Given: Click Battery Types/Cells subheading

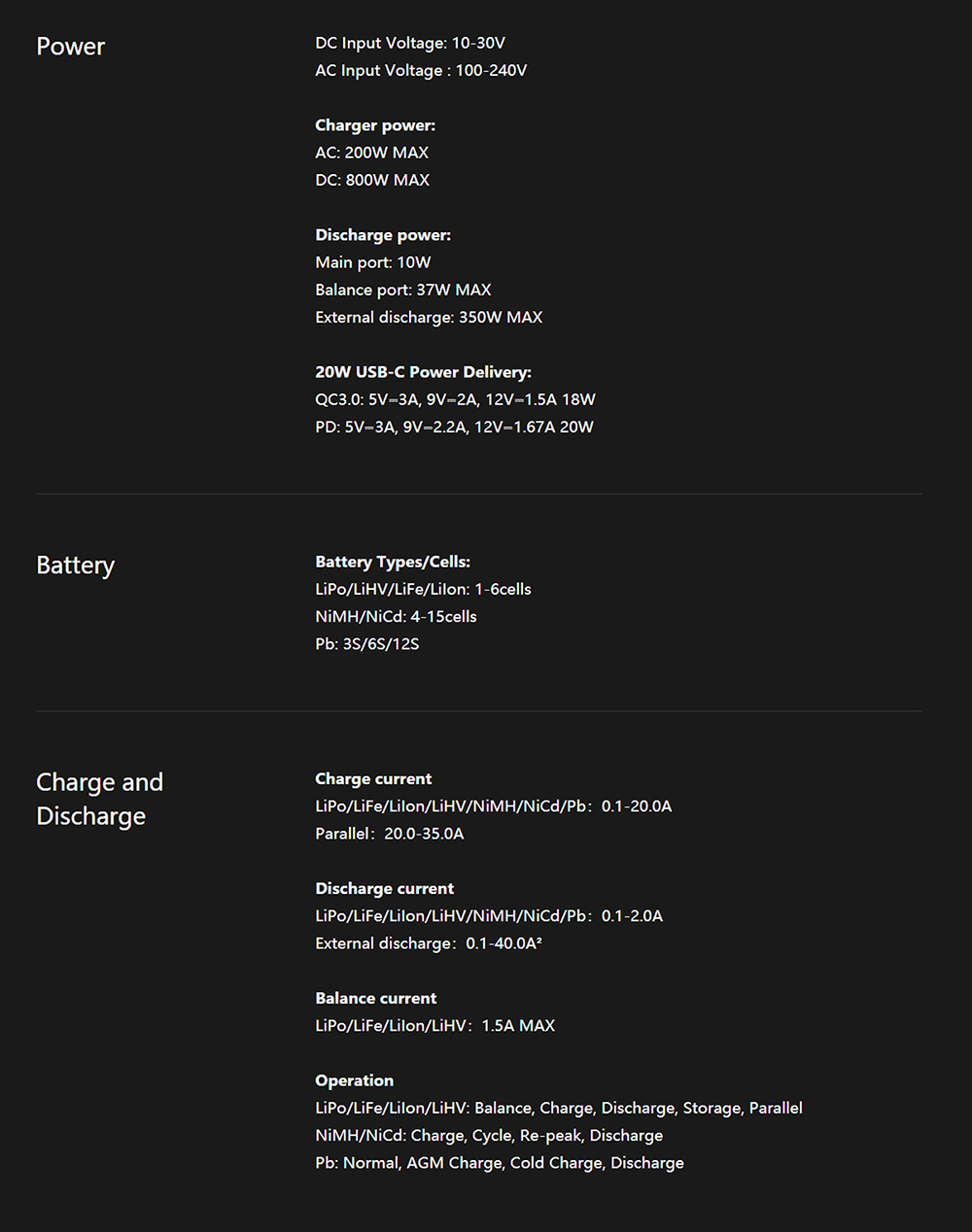Looking at the screenshot, I should [393, 562].
